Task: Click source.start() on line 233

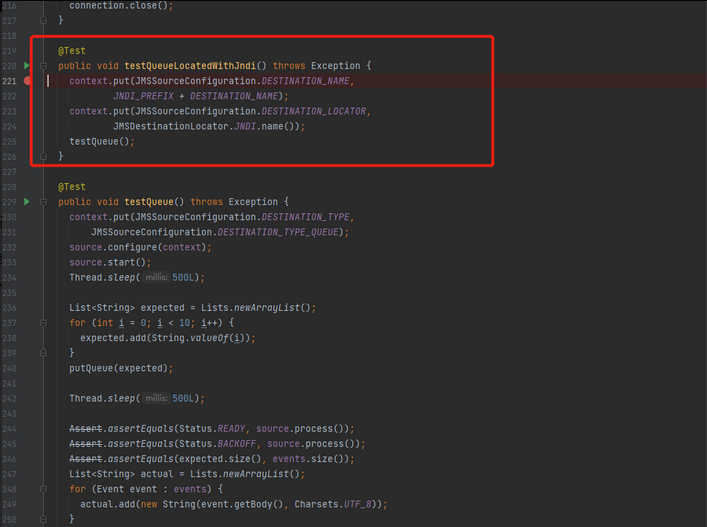Action: coord(107,262)
